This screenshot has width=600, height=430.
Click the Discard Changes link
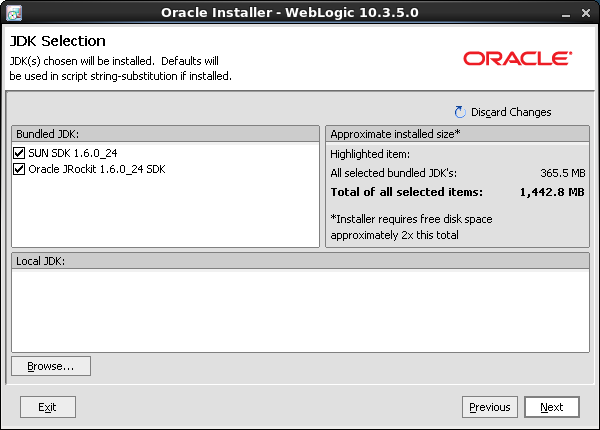click(511, 112)
